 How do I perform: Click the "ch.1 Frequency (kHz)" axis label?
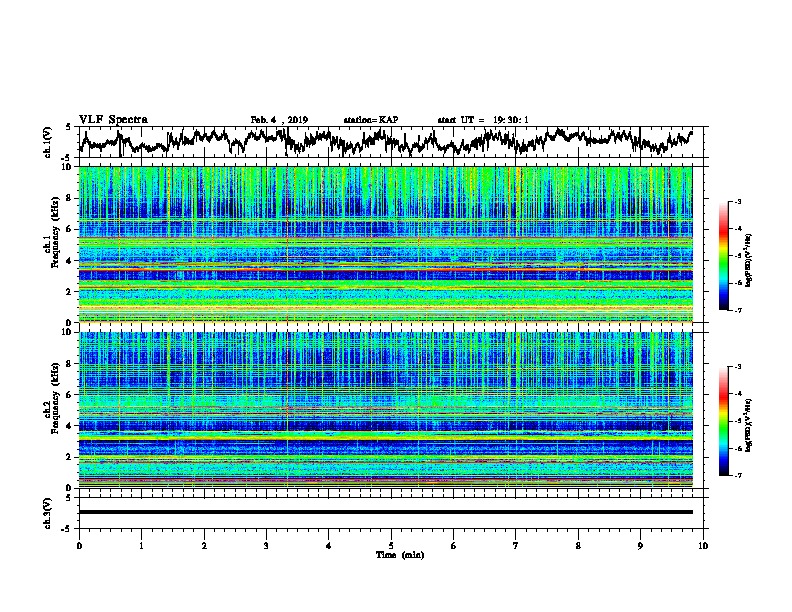[x=51, y=233]
